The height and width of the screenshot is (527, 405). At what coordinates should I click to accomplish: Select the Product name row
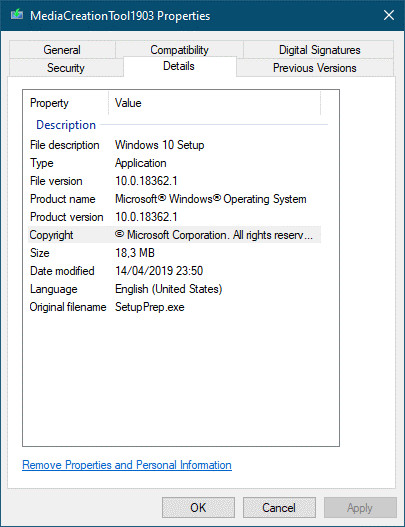tap(174, 199)
